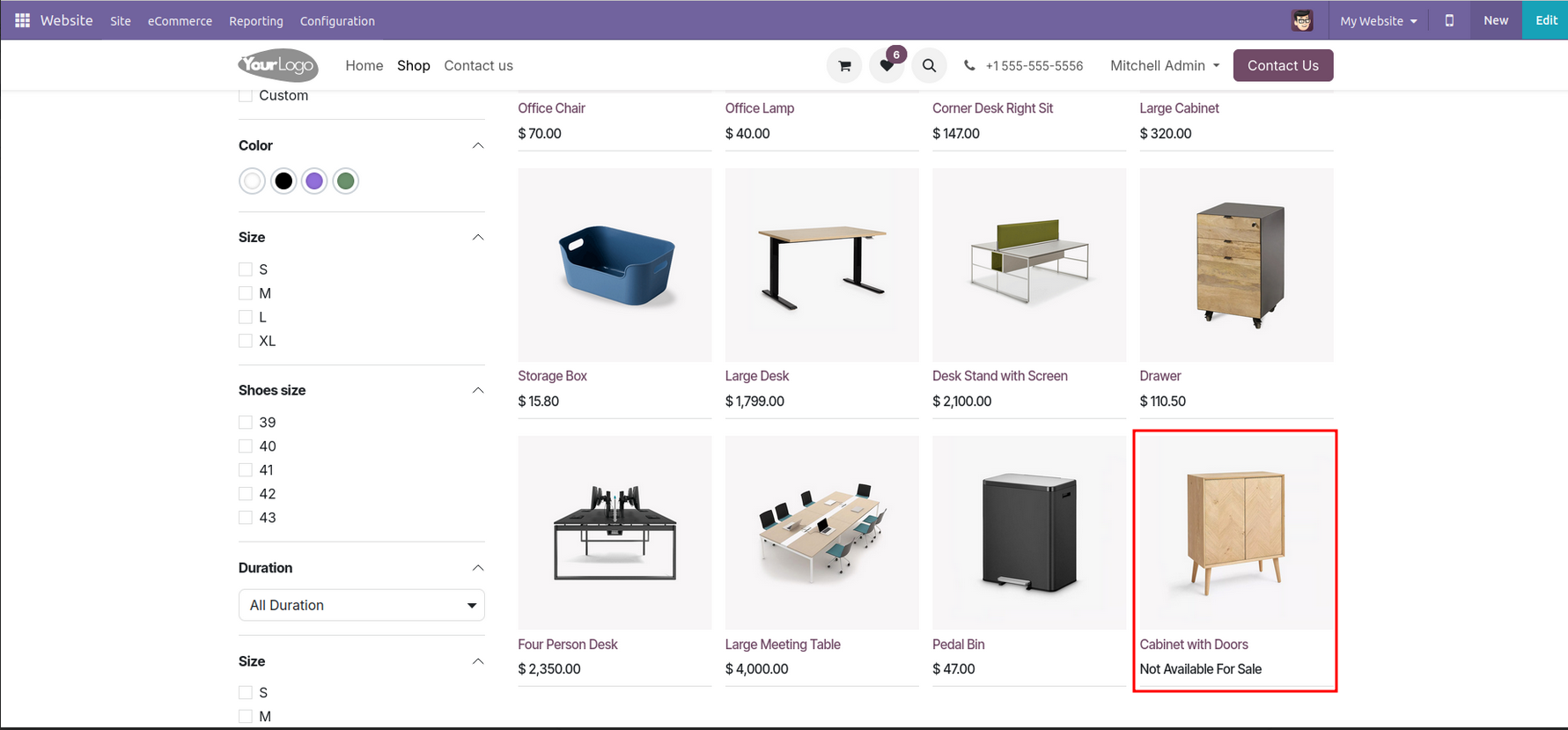Expand the Mitchell Admin user menu
Screen dimensions: 1568x730
pyautogui.click(x=1165, y=66)
